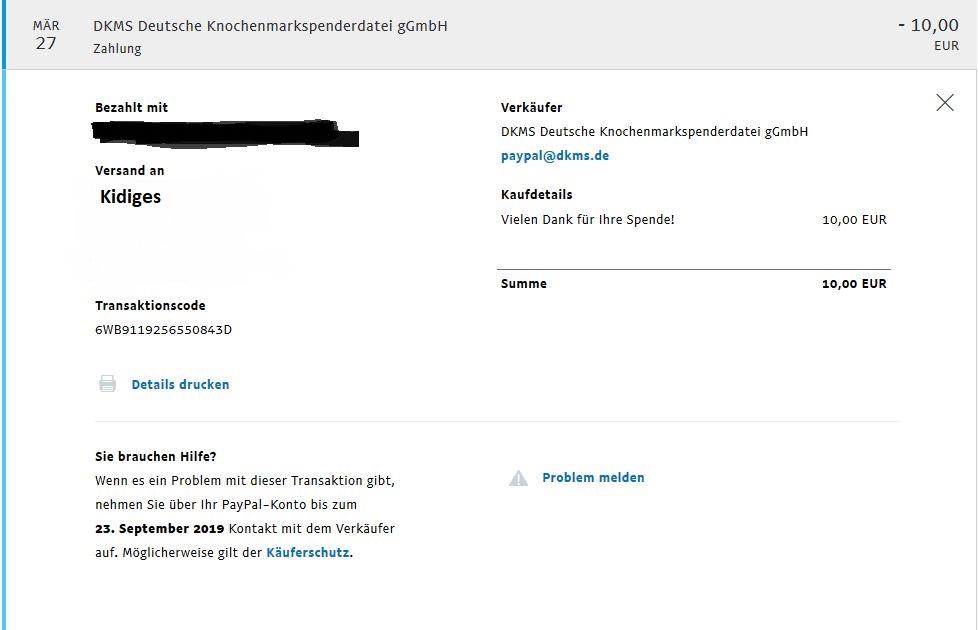Collapse the DKMS transaction header row

click(489, 34)
